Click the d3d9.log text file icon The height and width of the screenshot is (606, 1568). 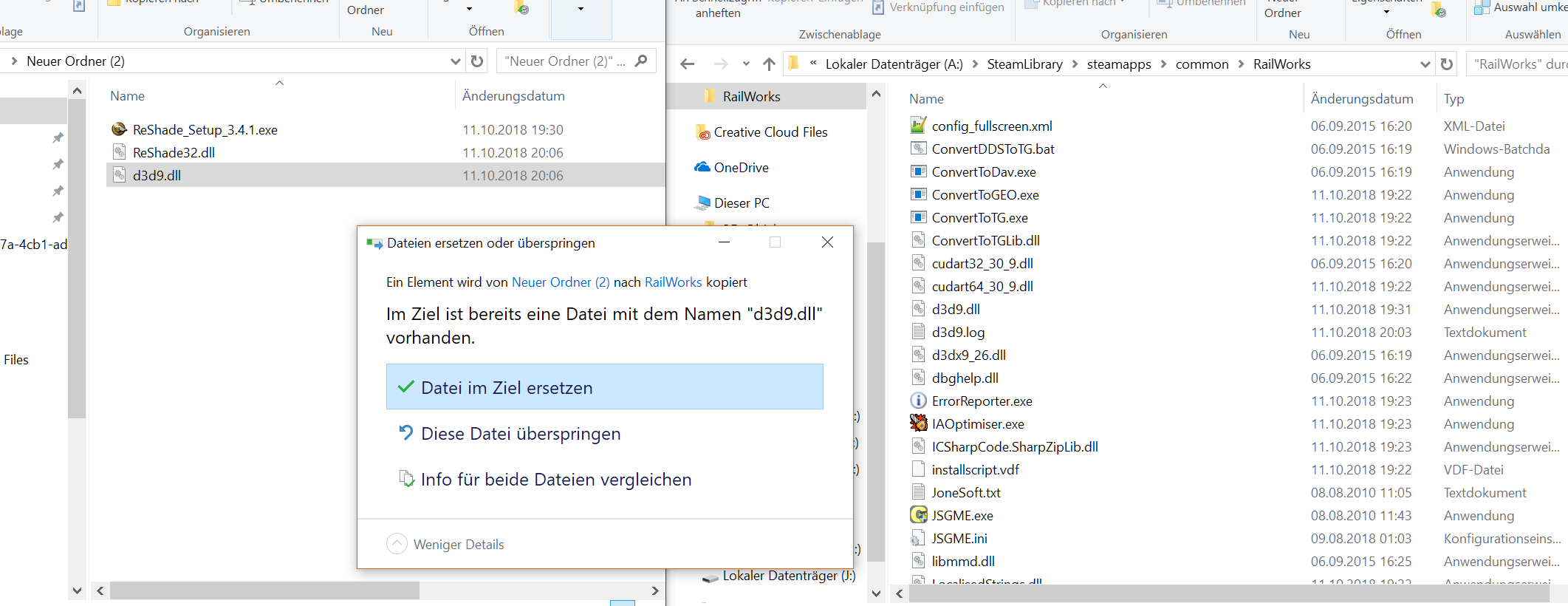(918, 332)
